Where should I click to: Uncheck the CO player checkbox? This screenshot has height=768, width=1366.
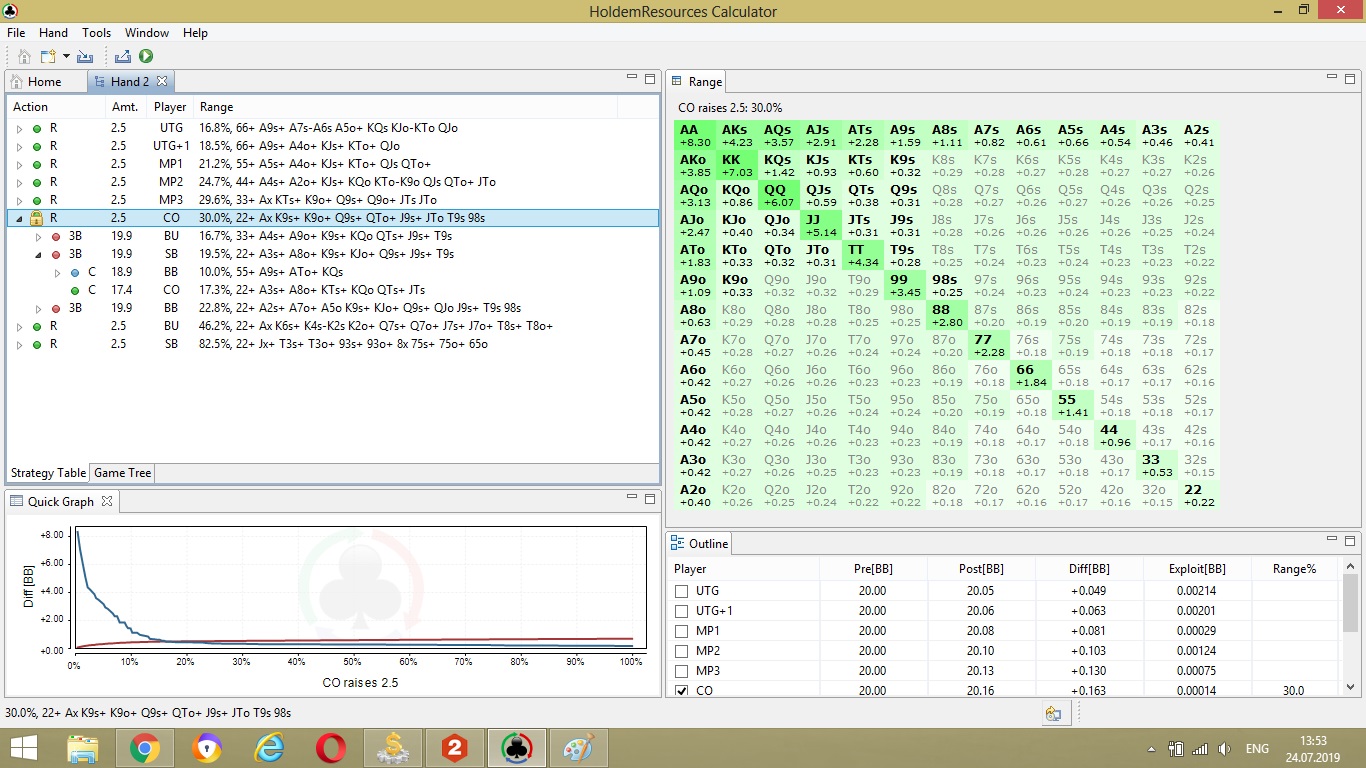[x=682, y=691]
